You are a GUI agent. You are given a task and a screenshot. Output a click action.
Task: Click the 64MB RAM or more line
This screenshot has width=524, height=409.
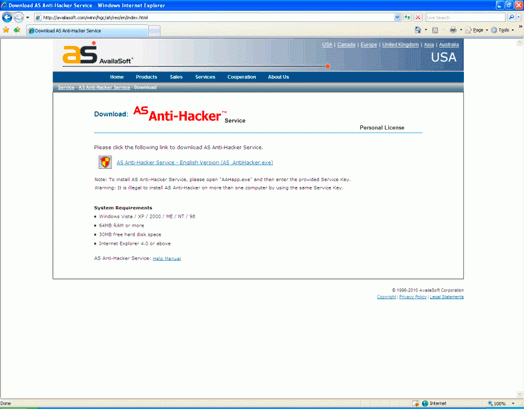122,225
